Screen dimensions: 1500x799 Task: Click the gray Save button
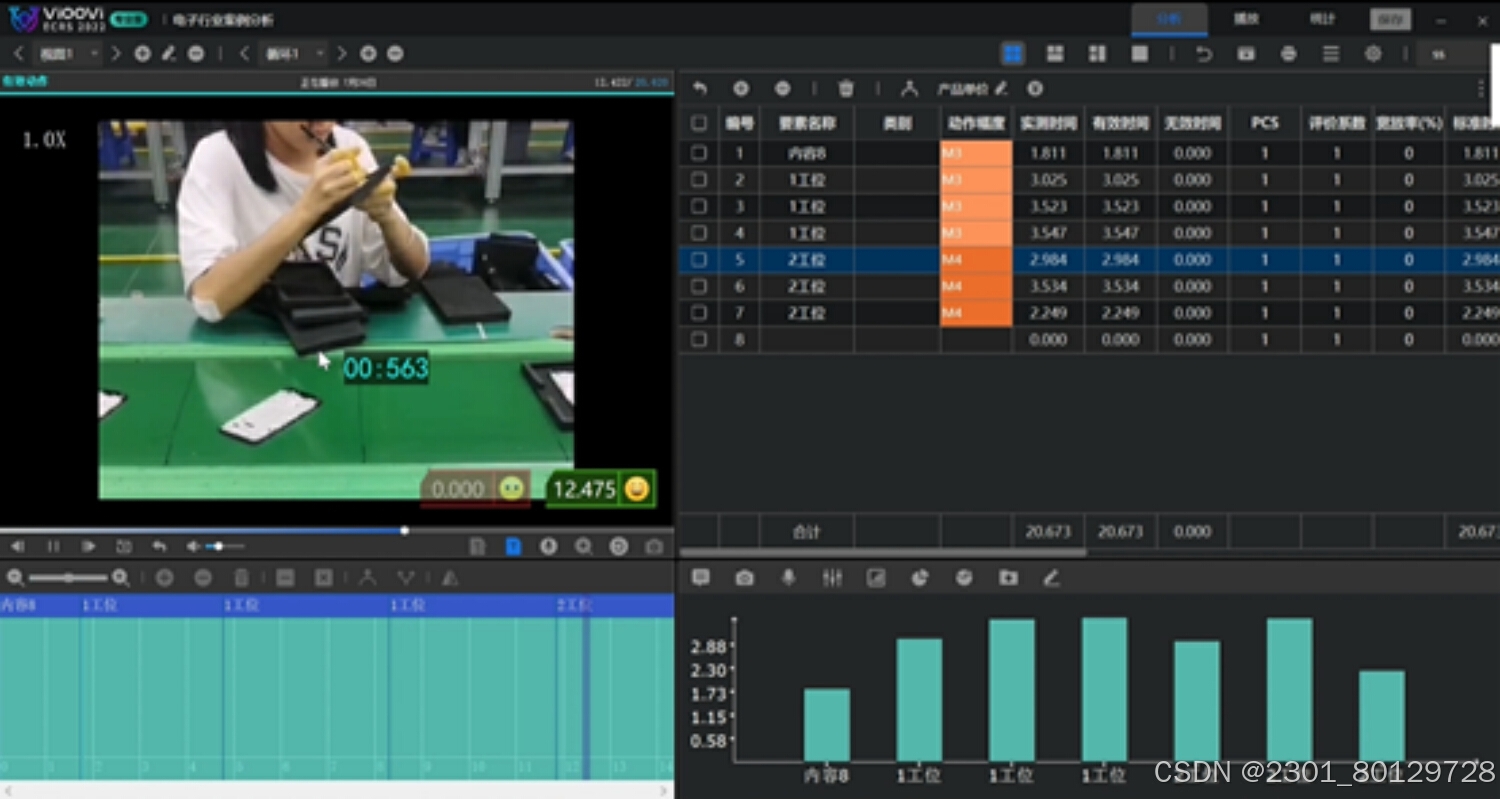click(1391, 19)
